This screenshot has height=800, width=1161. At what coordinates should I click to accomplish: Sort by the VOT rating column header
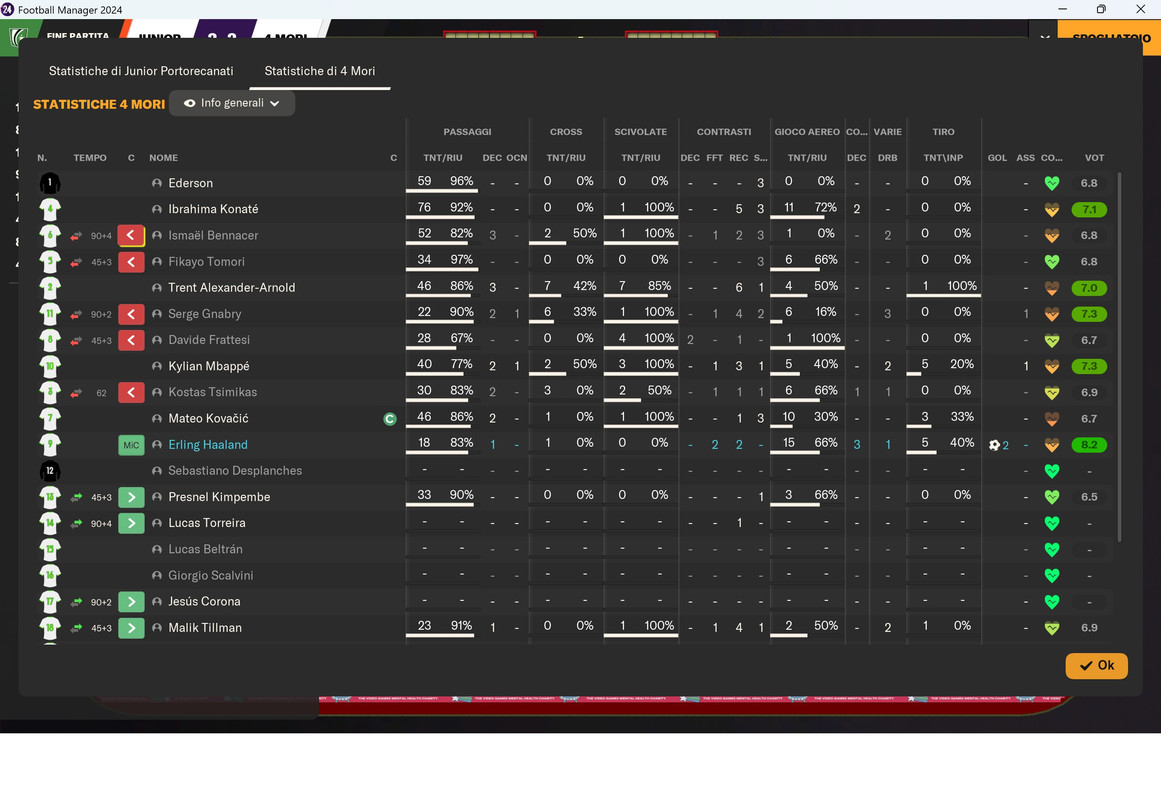click(x=1094, y=158)
